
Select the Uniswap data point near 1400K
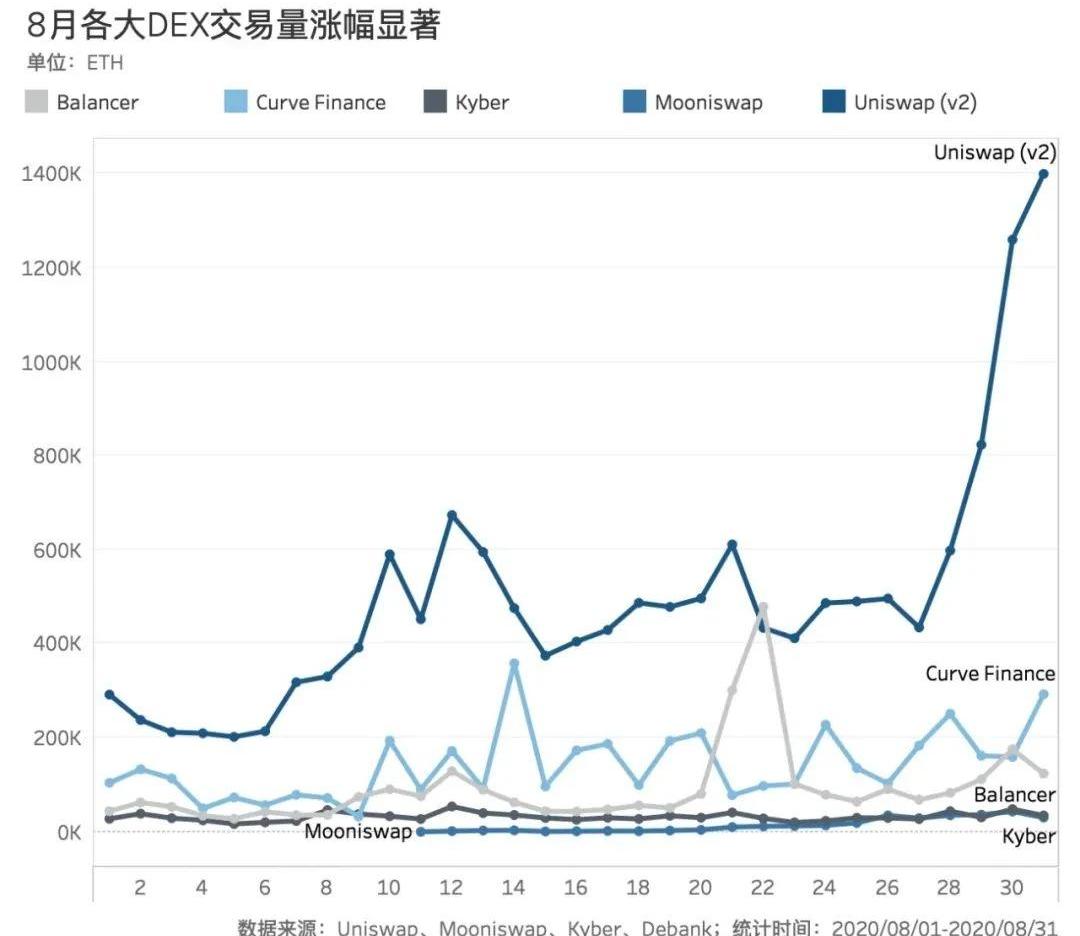pyautogui.click(x=1043, y=174)
